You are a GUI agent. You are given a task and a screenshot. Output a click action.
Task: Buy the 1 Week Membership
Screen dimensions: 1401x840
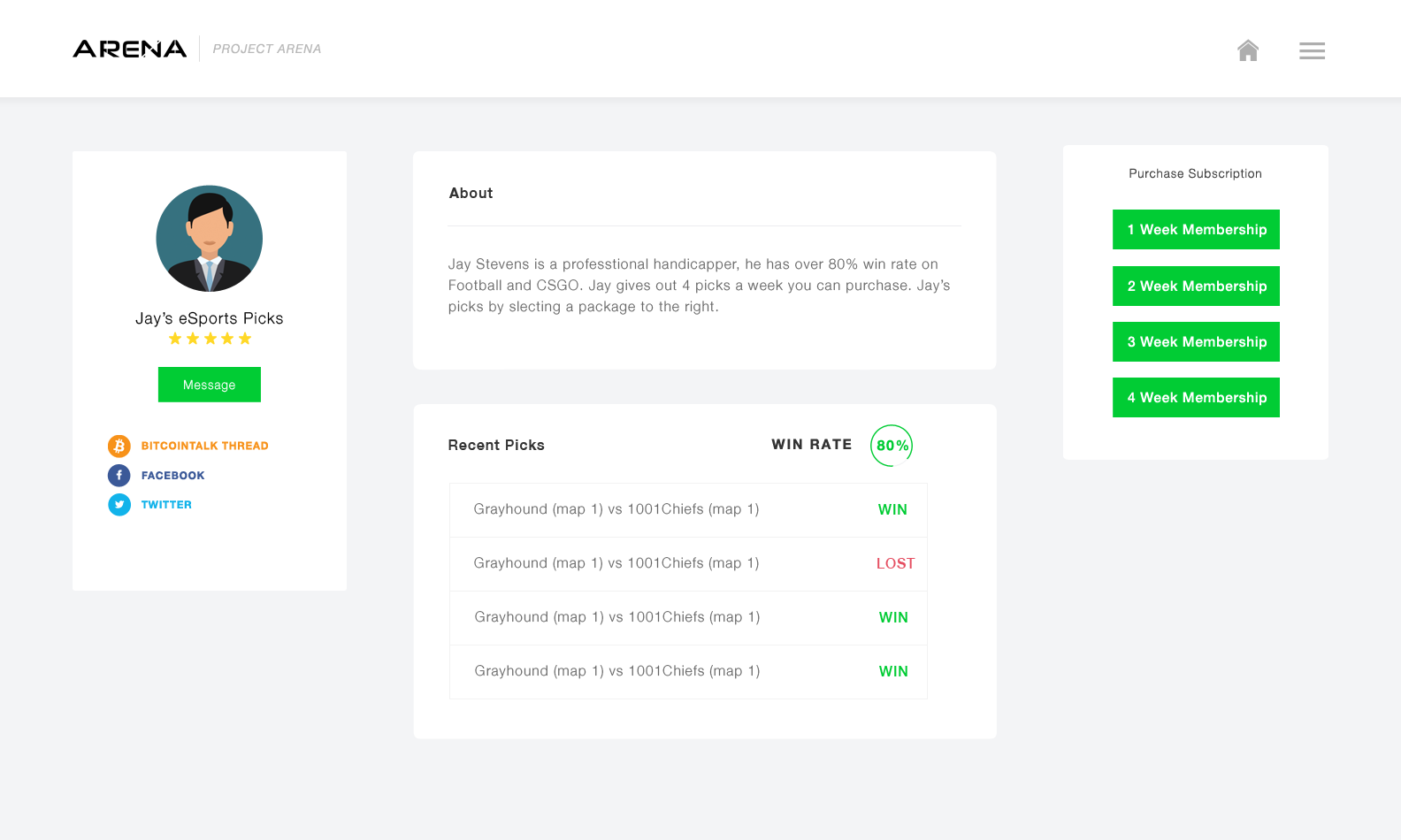1196,230
